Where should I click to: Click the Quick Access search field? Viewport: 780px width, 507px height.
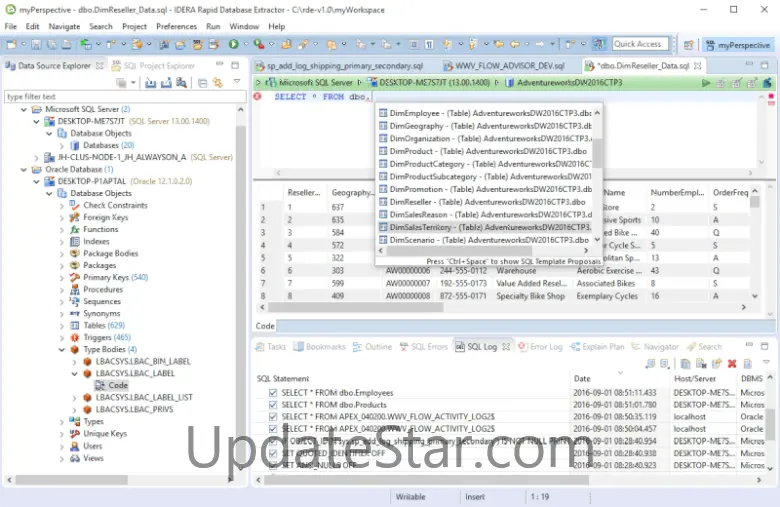coord(641,44)
